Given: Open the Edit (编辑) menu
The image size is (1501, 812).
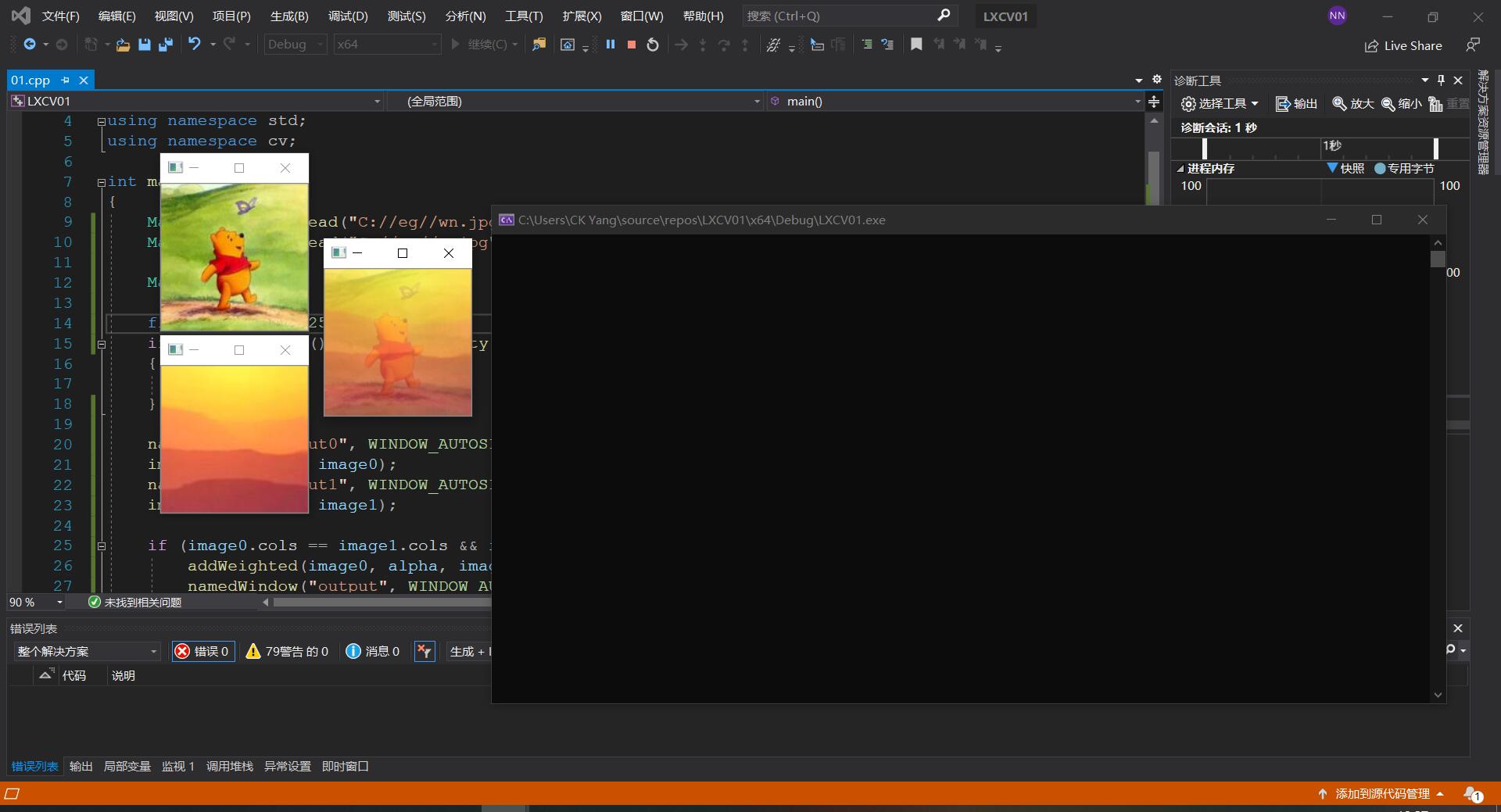Looking at the screenshot, I should tap(116, 16).
